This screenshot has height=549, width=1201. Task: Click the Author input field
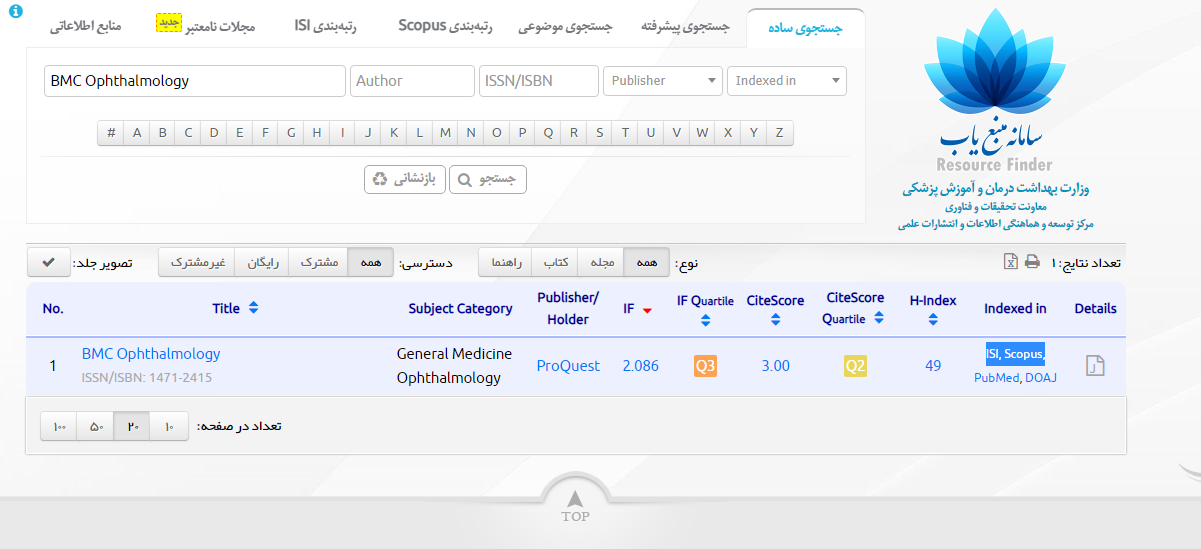412,81
